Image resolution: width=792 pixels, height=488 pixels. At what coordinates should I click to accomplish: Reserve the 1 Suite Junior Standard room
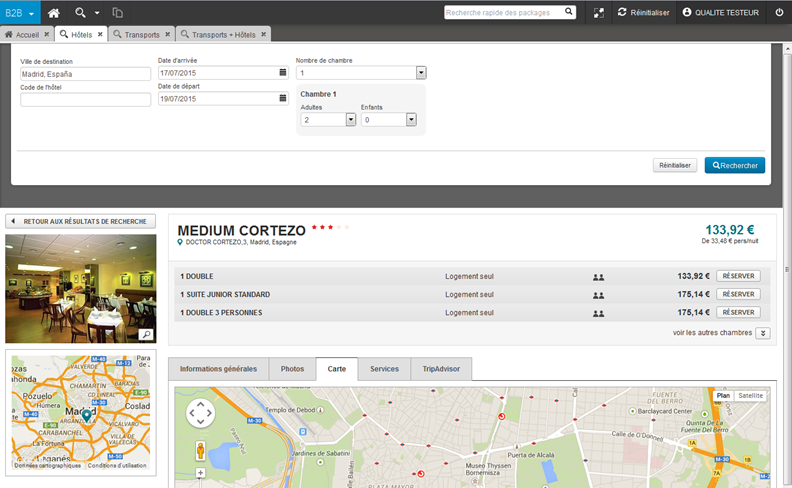[x=738, y=294]
